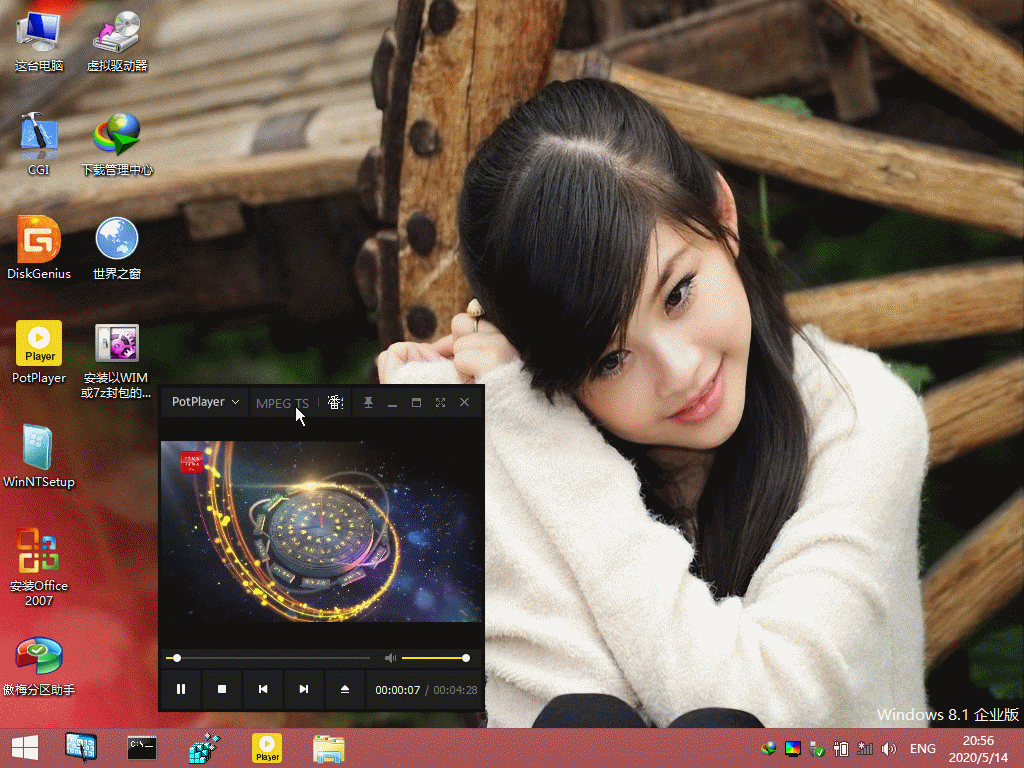This screenshot has width=1024, height=768.
Task: Select the WinNTSetup desktop icon
Action: (39, 448)
